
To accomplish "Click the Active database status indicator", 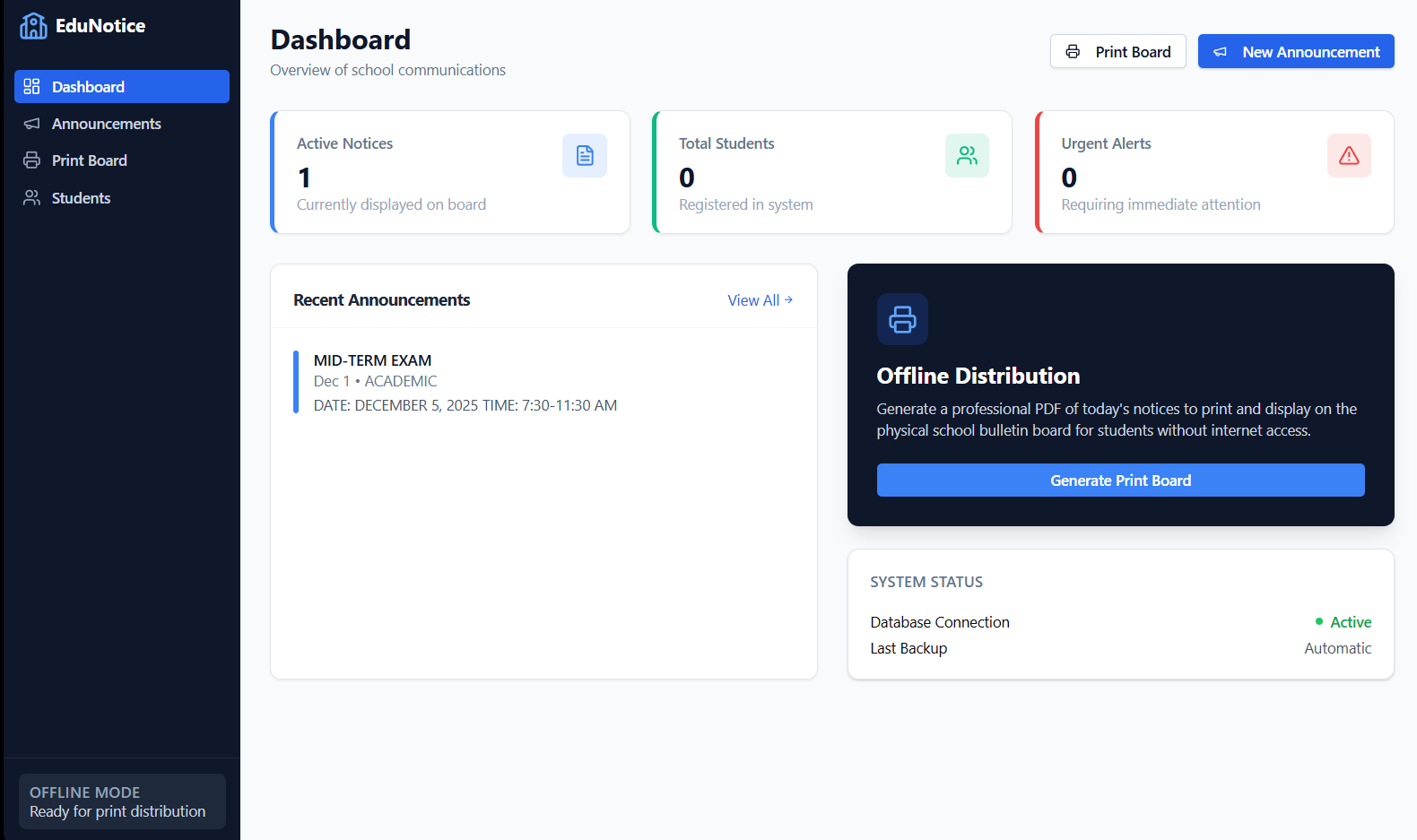I will [1343, 622].
